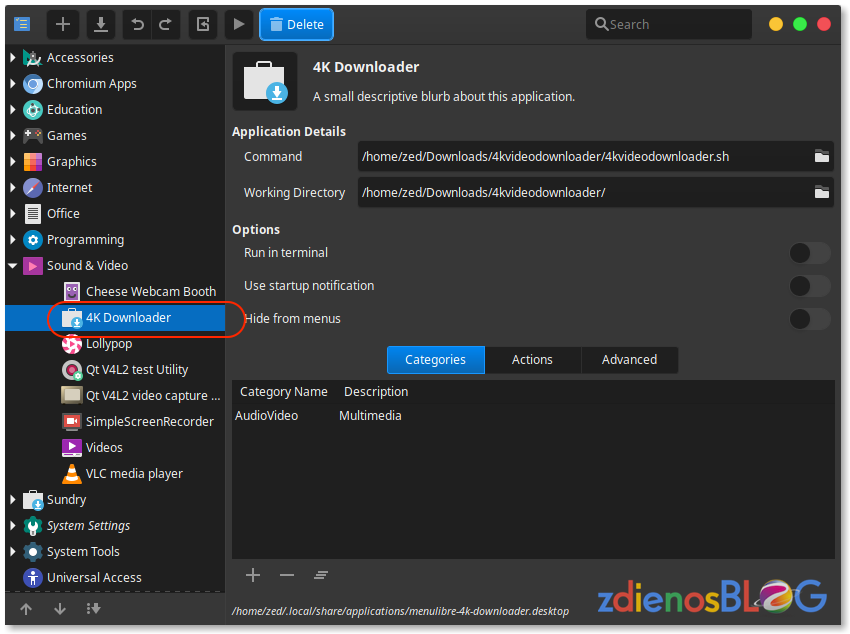Expand the Sound & Video category
Viewport: 850px width, 634px height.
click(11, 265)
